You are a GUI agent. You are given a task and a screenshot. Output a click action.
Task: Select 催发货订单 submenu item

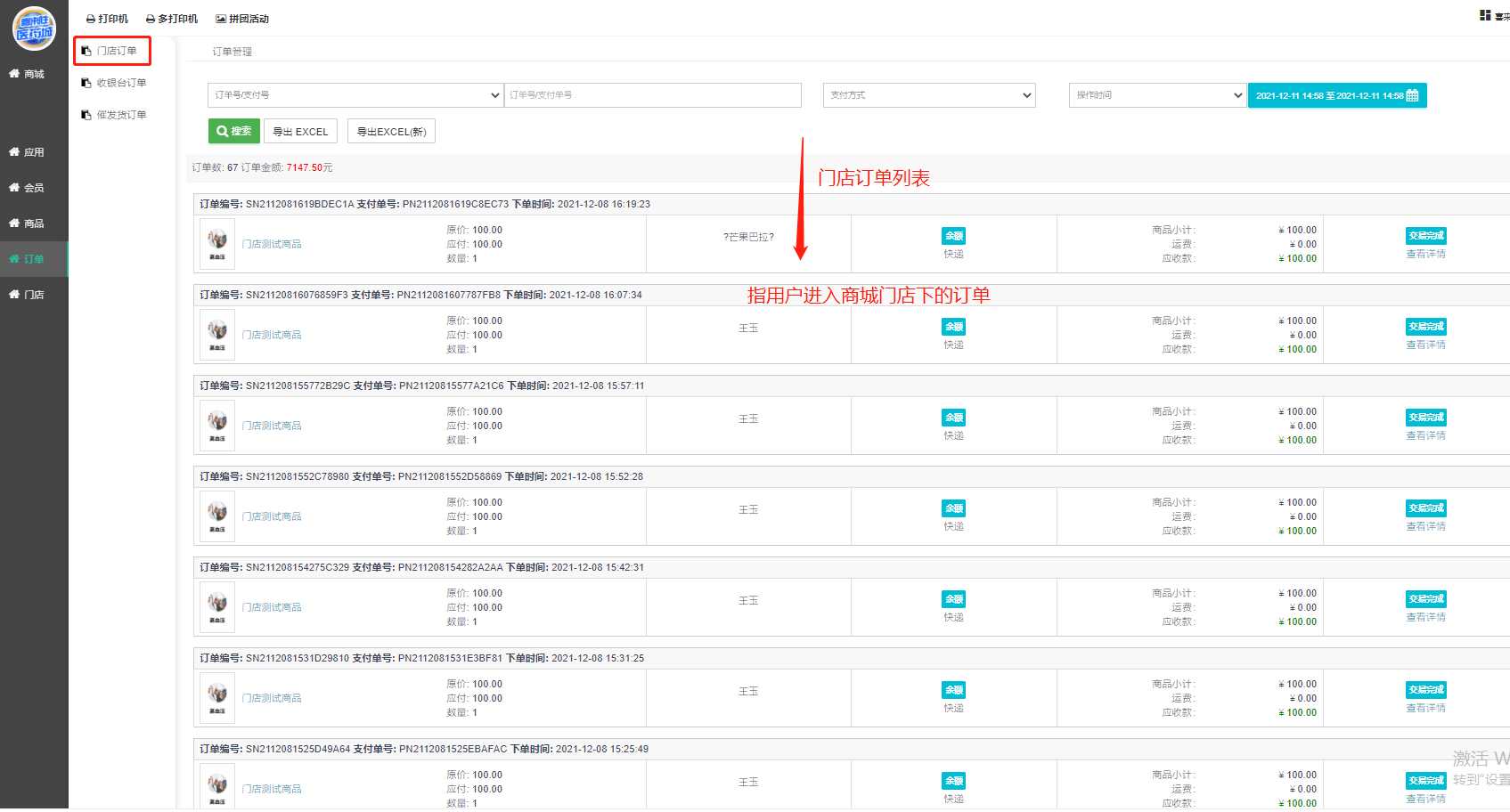click(x=120, y=115)
